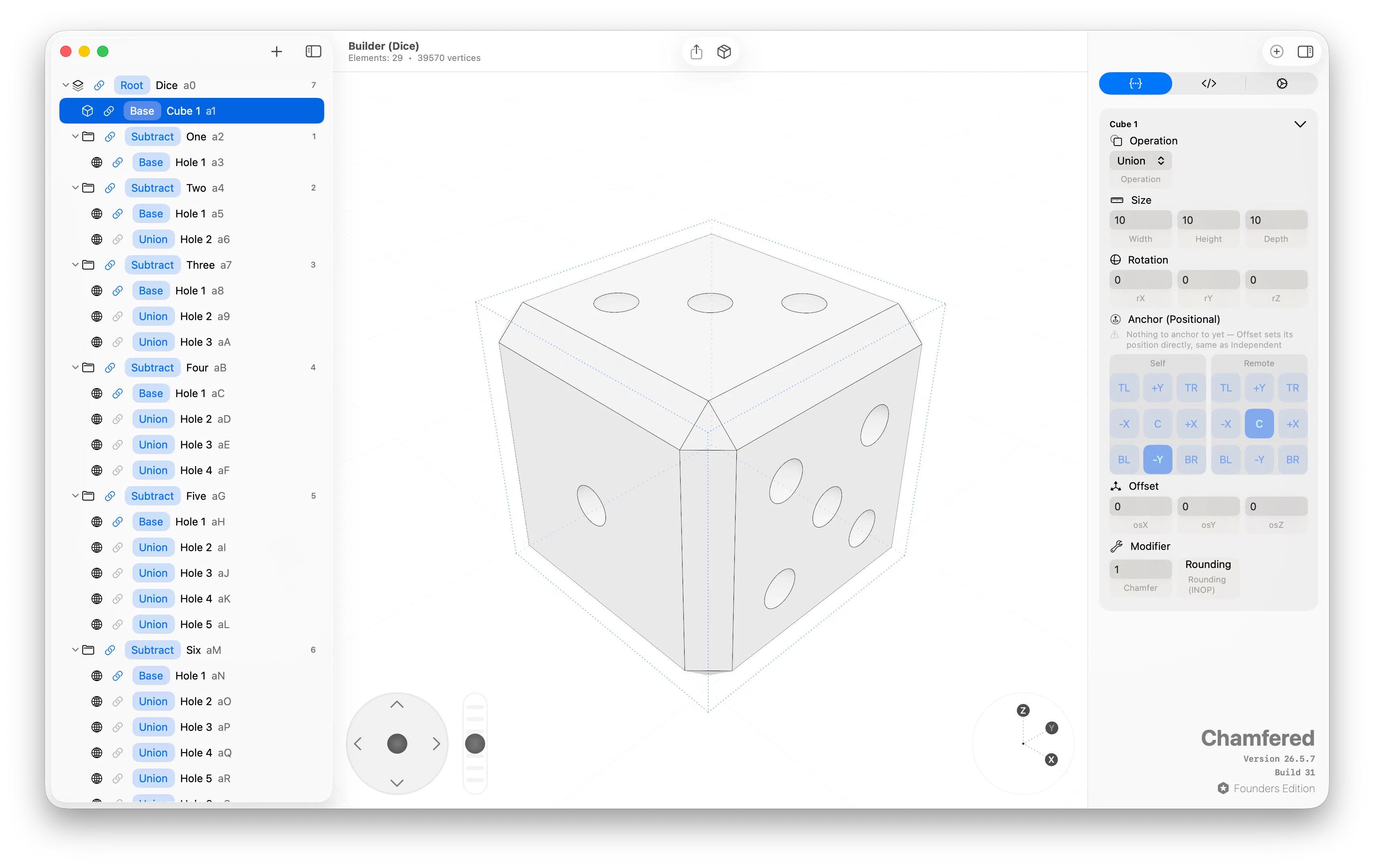The width and height of the screenshot is (1374, 868).
Task: Collapse the Four aB group
Action: (75, 367)
